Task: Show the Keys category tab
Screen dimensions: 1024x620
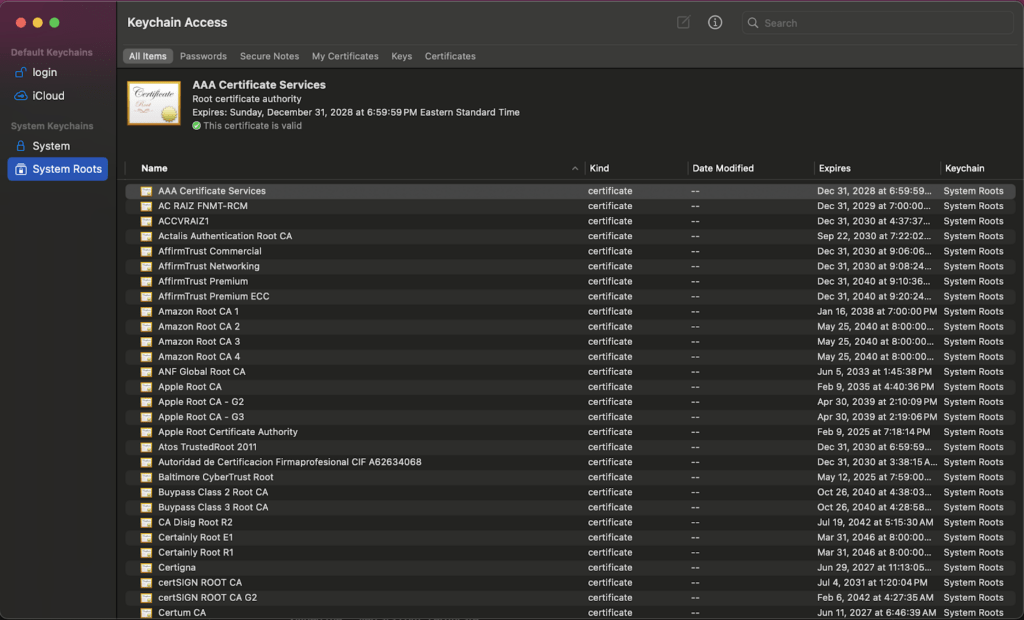Action: [401, 56]
